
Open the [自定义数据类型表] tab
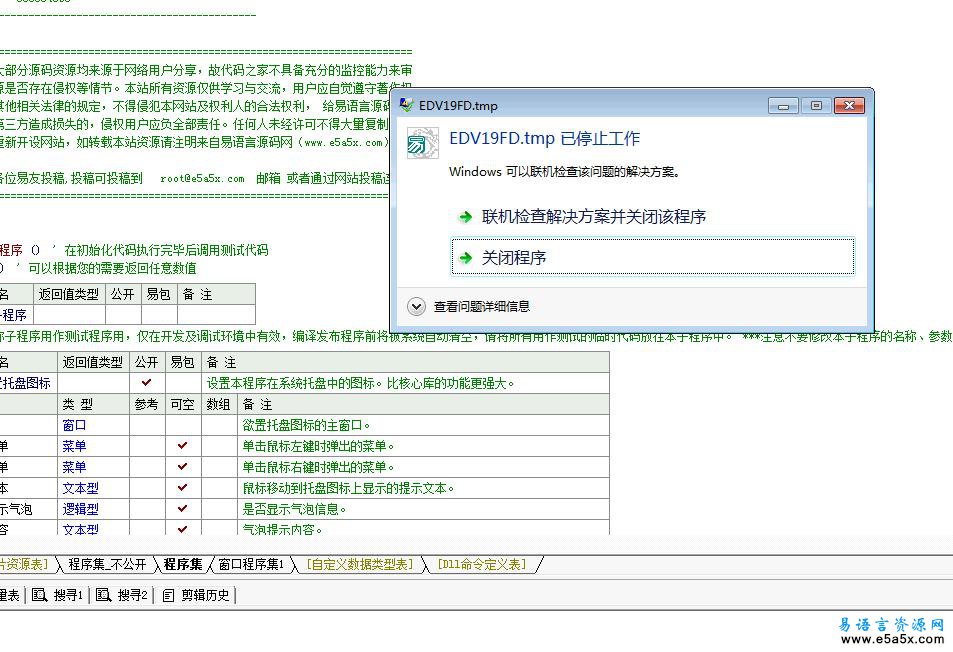(360, 564)
